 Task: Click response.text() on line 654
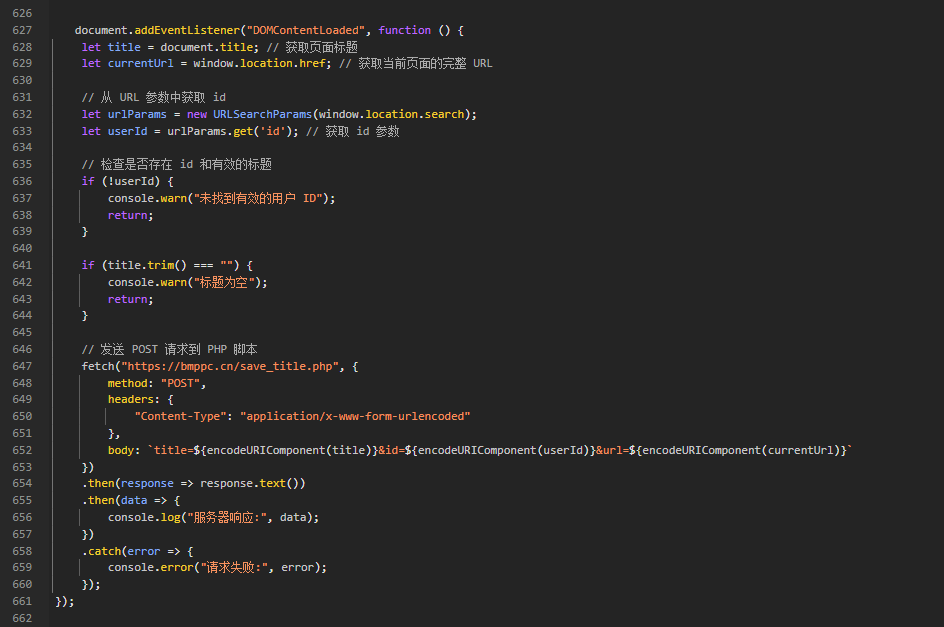click(252, 483)
